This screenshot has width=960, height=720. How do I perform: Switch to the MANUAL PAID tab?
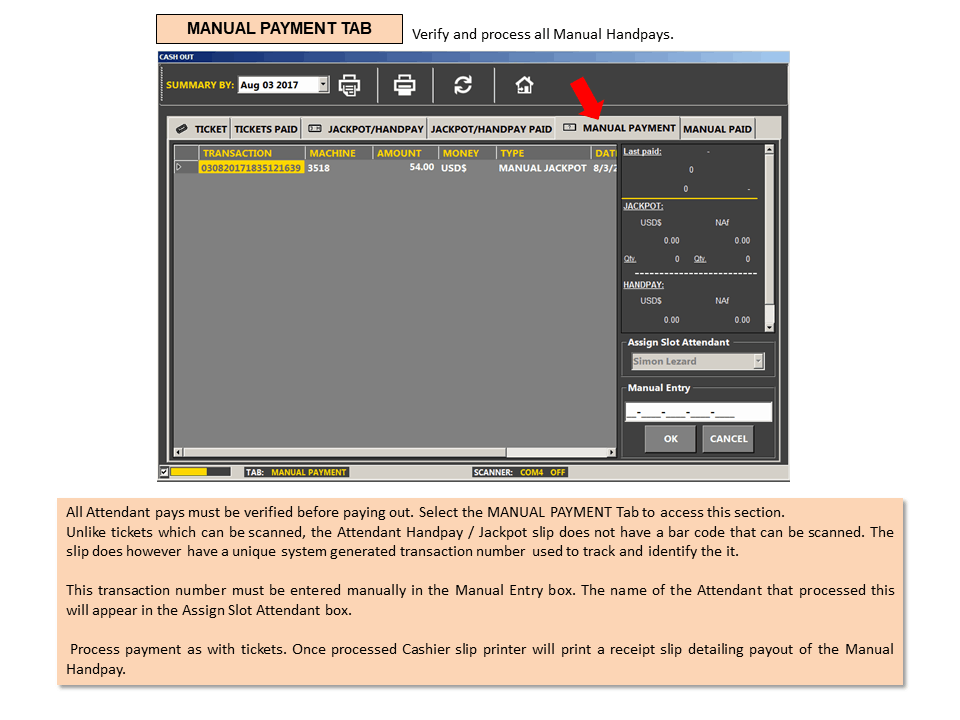click(x=717, y=129)
